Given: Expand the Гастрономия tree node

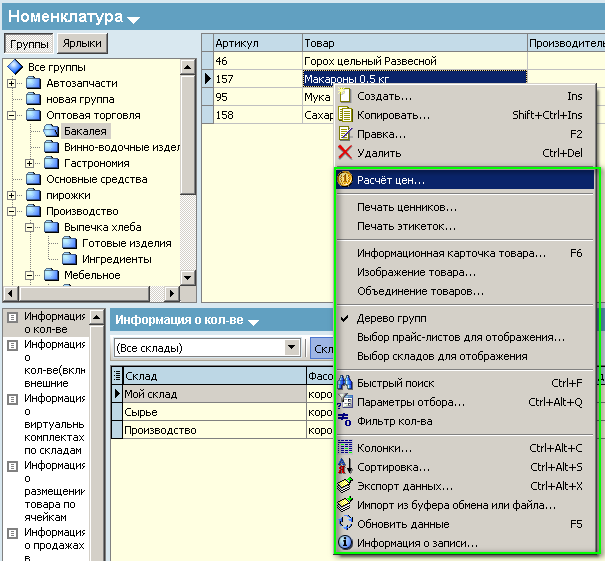Looking at the screenshot, I should [x=29, y=164].
